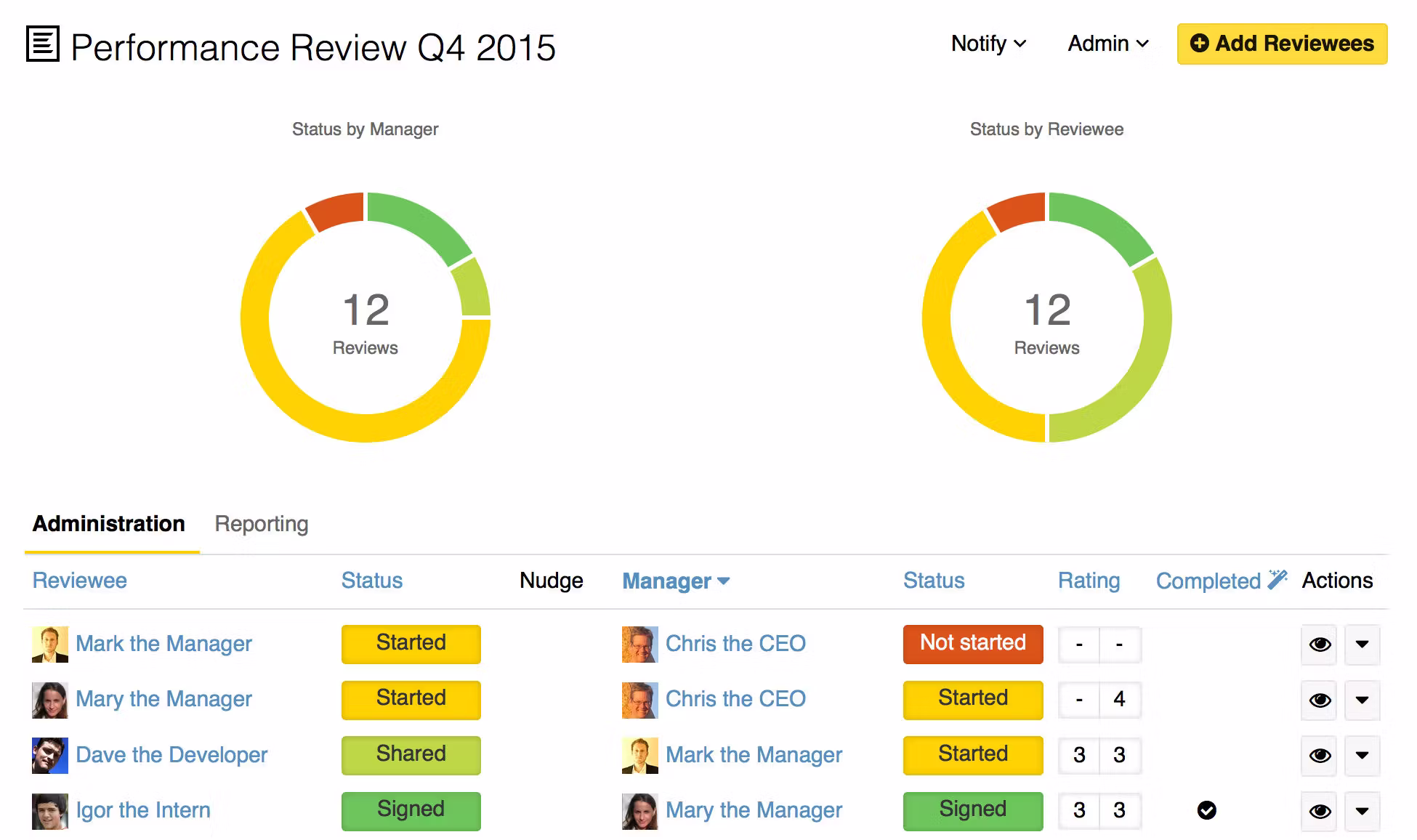
Task: Open the eye preview for Mary the Manager's row
Action: point(1318,700)
